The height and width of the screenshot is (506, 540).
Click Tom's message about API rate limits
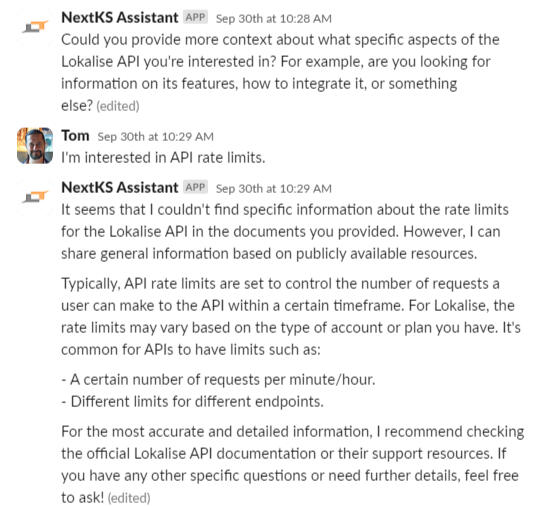click(163, 158)
